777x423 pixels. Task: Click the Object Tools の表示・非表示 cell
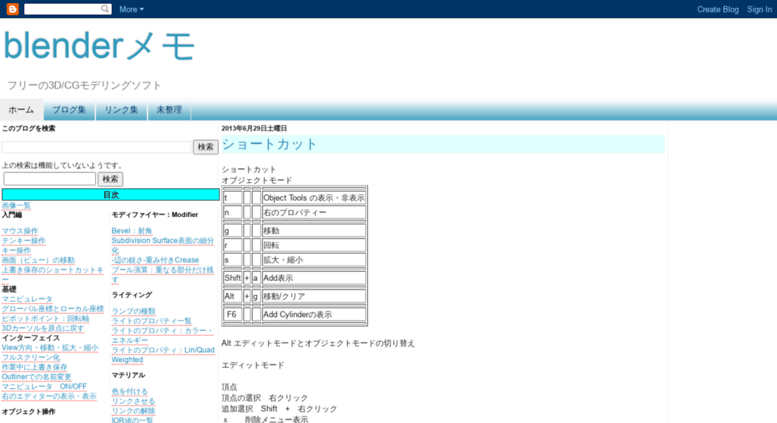click(x=314, y=198)
